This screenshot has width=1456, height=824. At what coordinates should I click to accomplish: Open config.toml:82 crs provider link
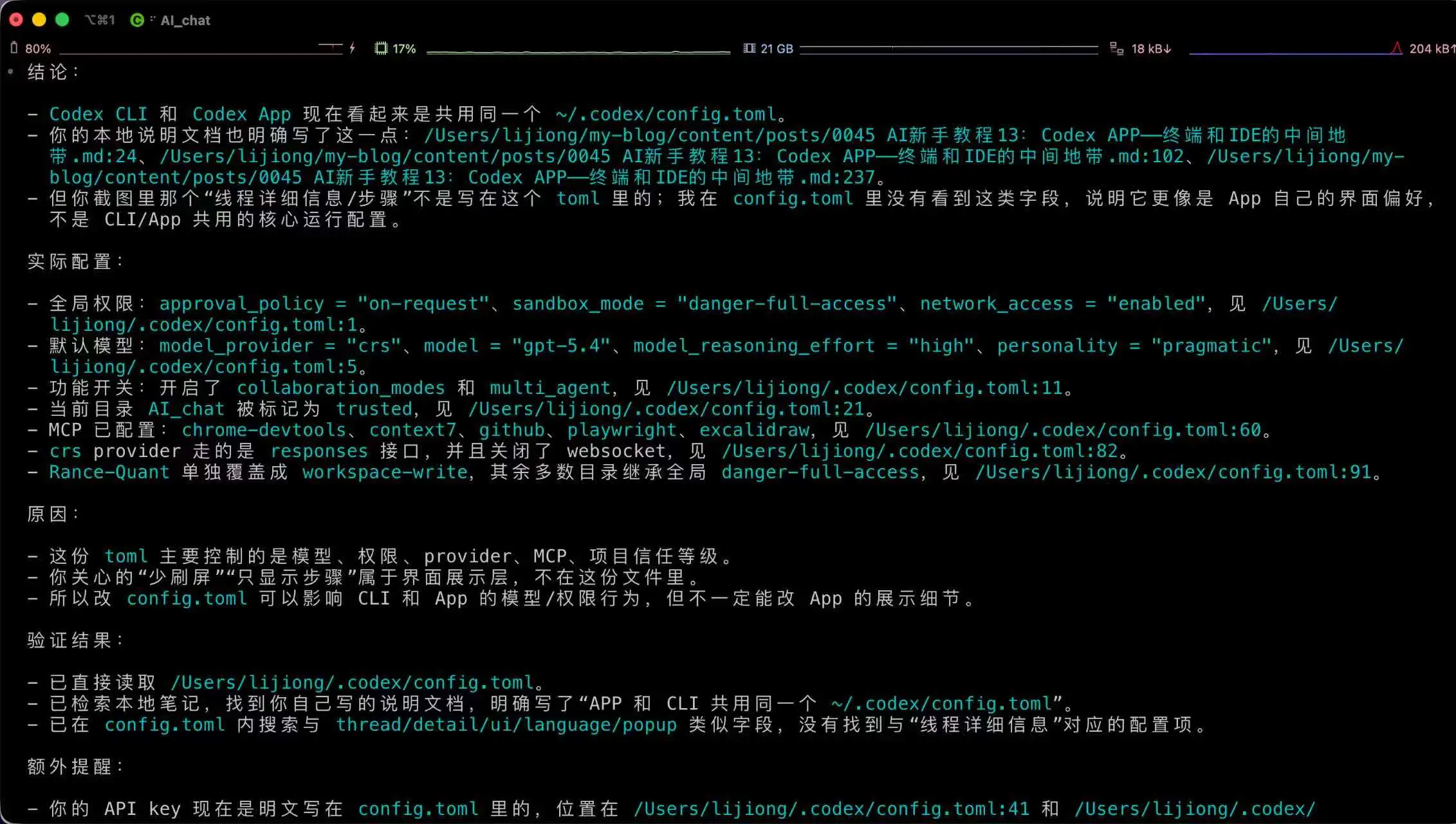tap(919, 451)
